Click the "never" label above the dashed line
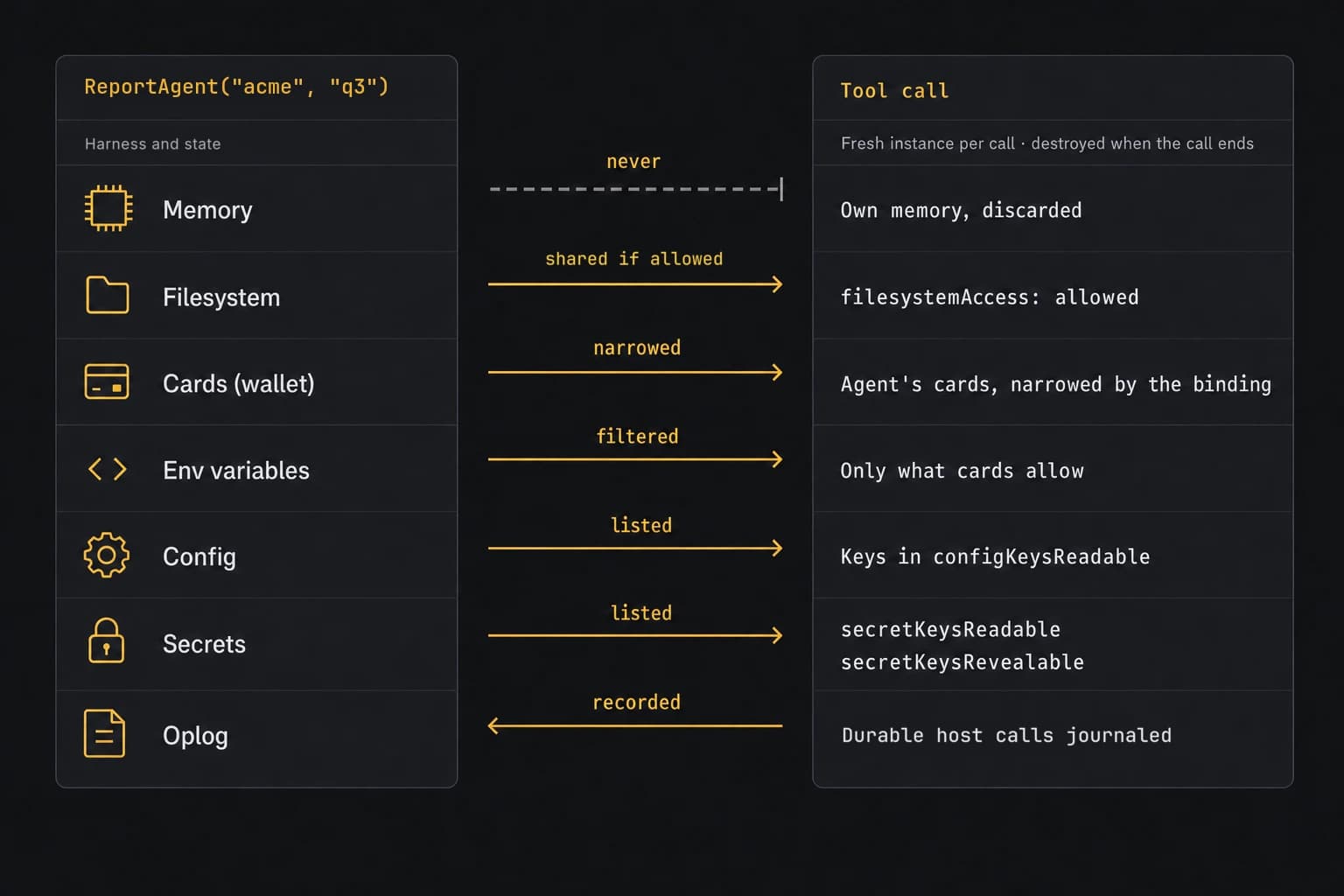 click(633, 162)
